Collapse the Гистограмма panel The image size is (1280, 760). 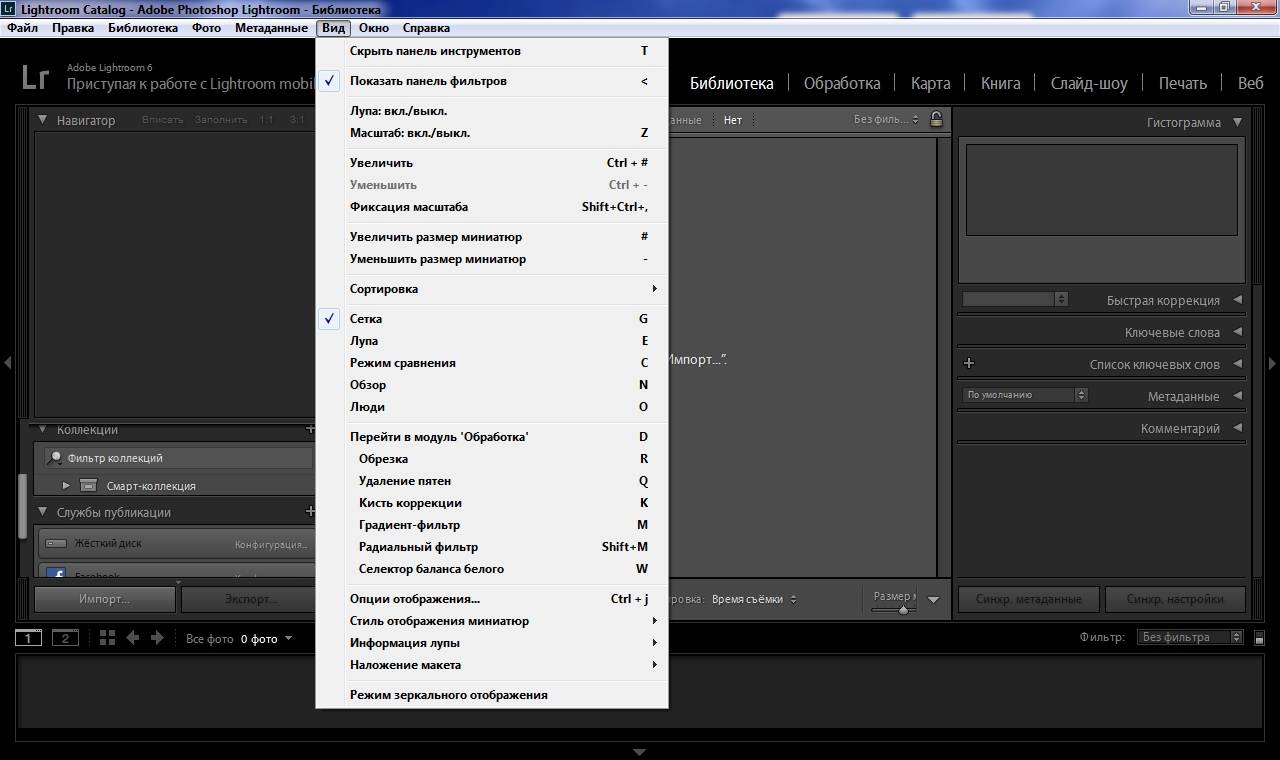pos(1237,122)
